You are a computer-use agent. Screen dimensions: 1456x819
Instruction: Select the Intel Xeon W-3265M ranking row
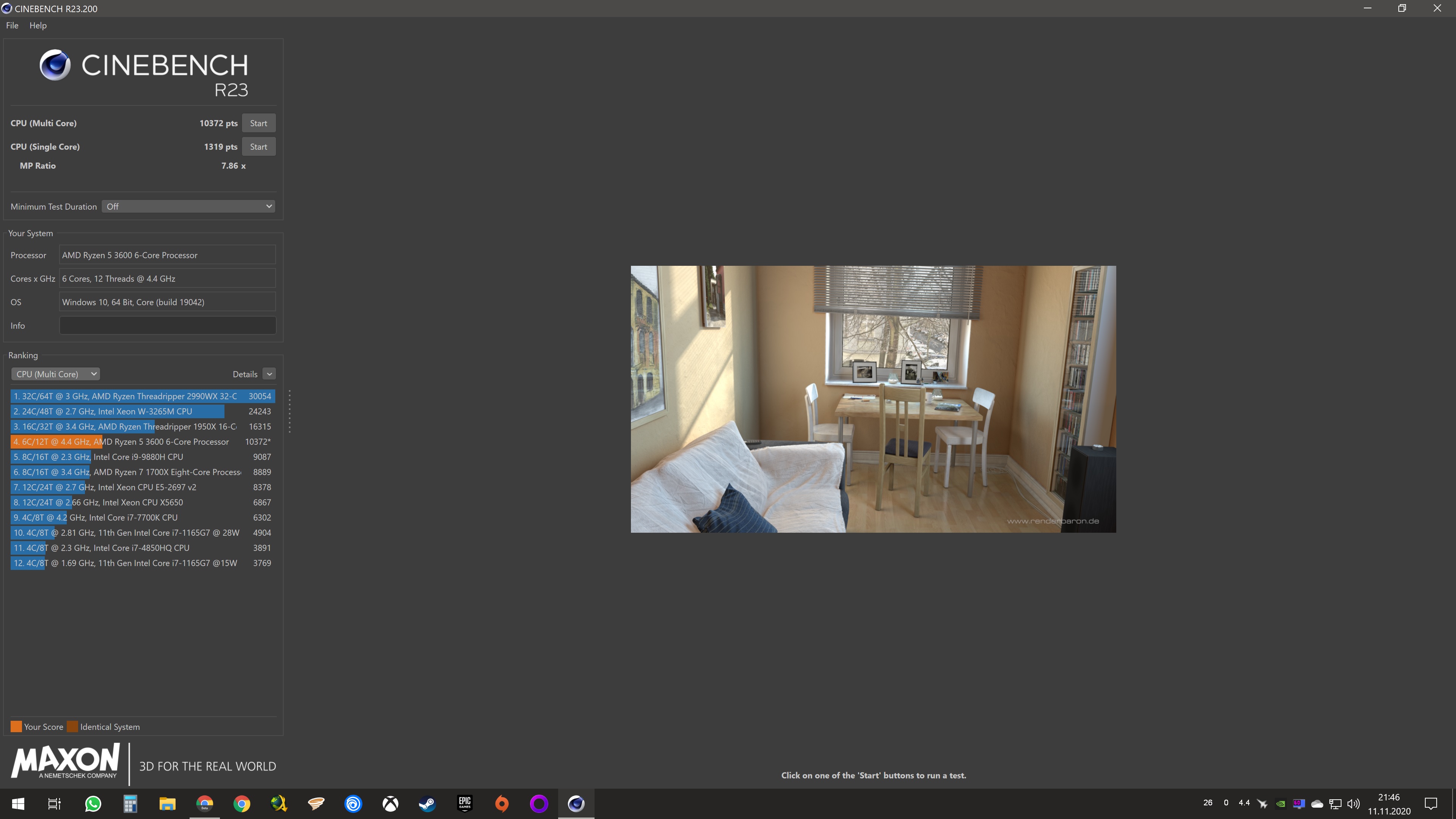[143, 411]
